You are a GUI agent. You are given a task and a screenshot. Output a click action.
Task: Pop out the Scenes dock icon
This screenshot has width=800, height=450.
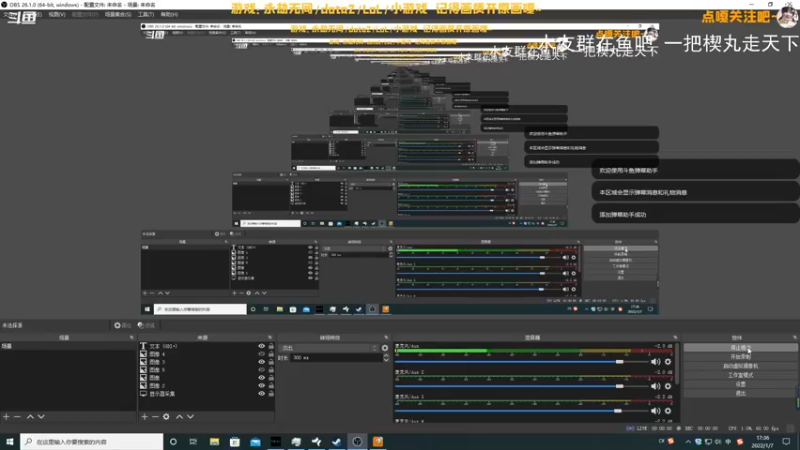132,338
